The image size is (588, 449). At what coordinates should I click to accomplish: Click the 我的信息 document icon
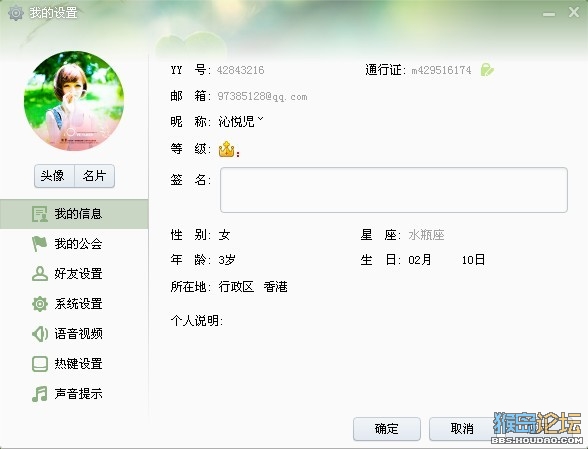click(x=40, y=214)
